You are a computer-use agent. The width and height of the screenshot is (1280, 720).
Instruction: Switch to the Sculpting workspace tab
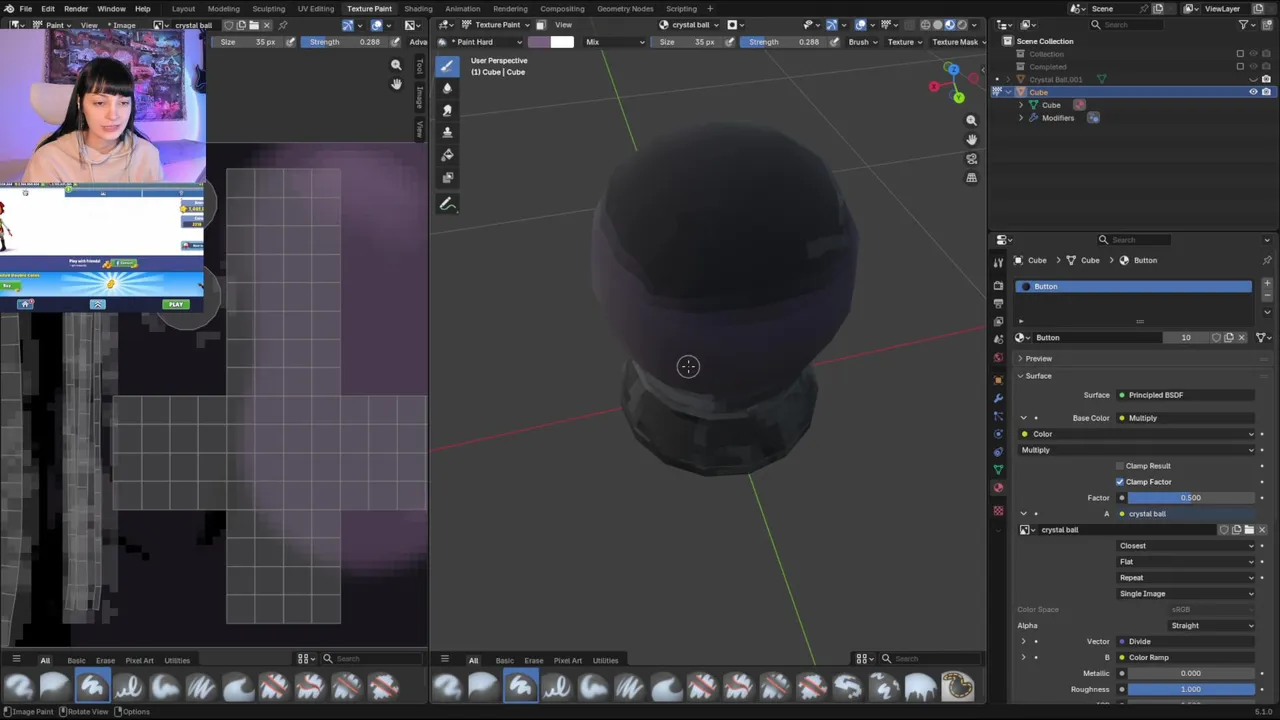[269, 9]
